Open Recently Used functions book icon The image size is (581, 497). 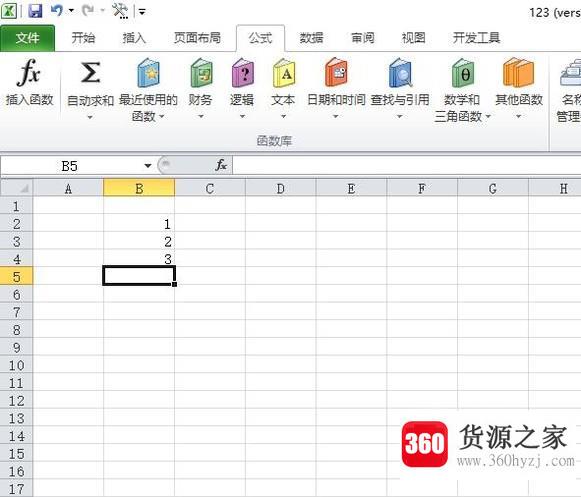point(148,73)
